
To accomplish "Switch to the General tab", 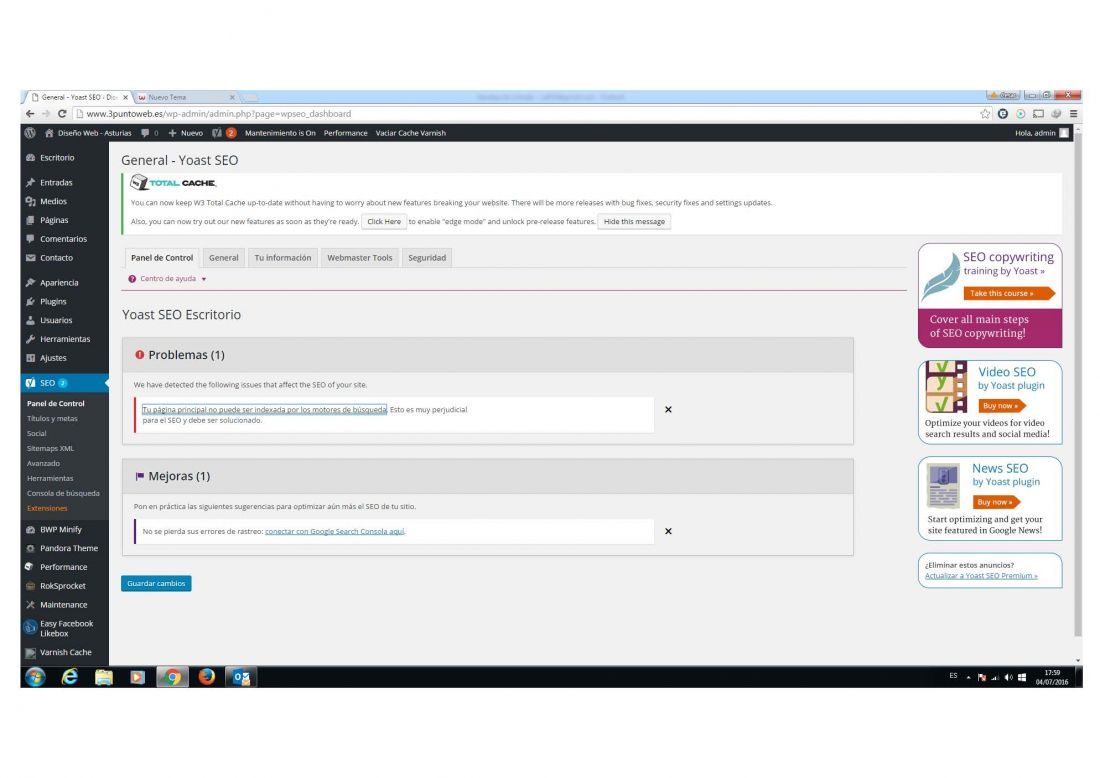I will point(224,258).
